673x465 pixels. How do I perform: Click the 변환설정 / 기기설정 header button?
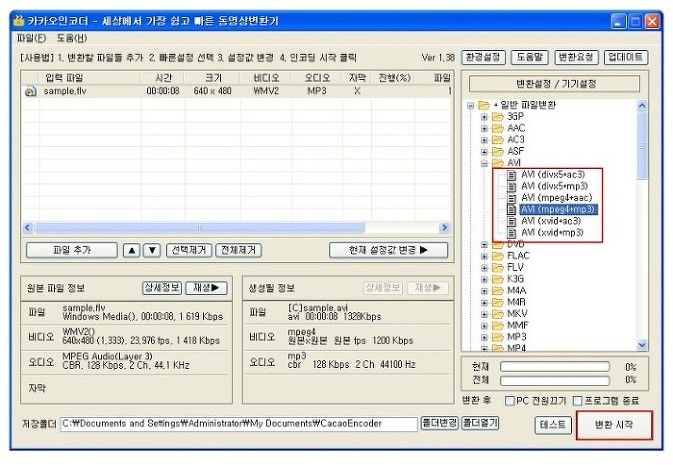pyautogui.click(x=555, y=84)
